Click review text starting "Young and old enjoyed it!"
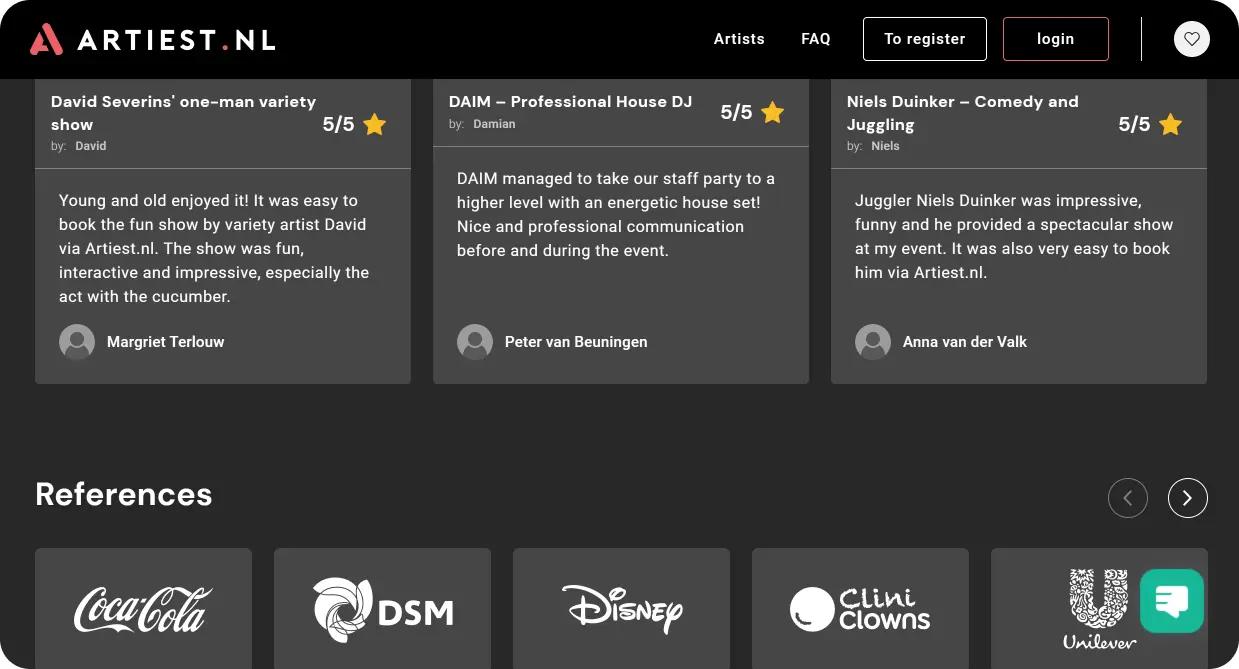This screenshot has height=669, width=1239. [x=214, y=249]
